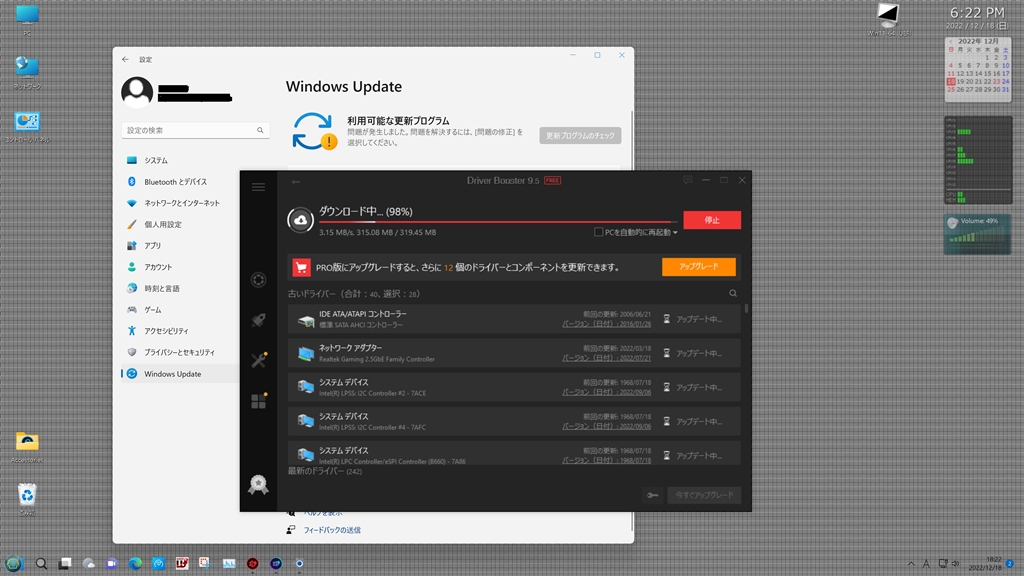Select ネットワークとインターネット settings item
This screenshot has height=576, width=1024.
[x=180, y=203]
